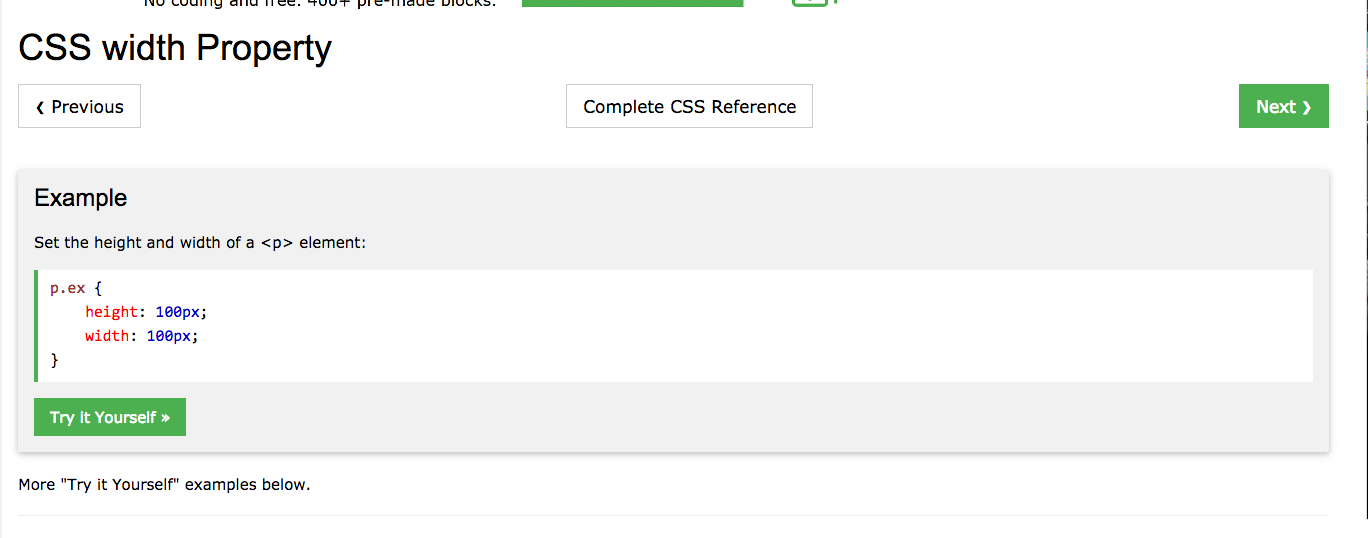Click the CSS width Property heading
1368x538 pixels.
(175, 48)
